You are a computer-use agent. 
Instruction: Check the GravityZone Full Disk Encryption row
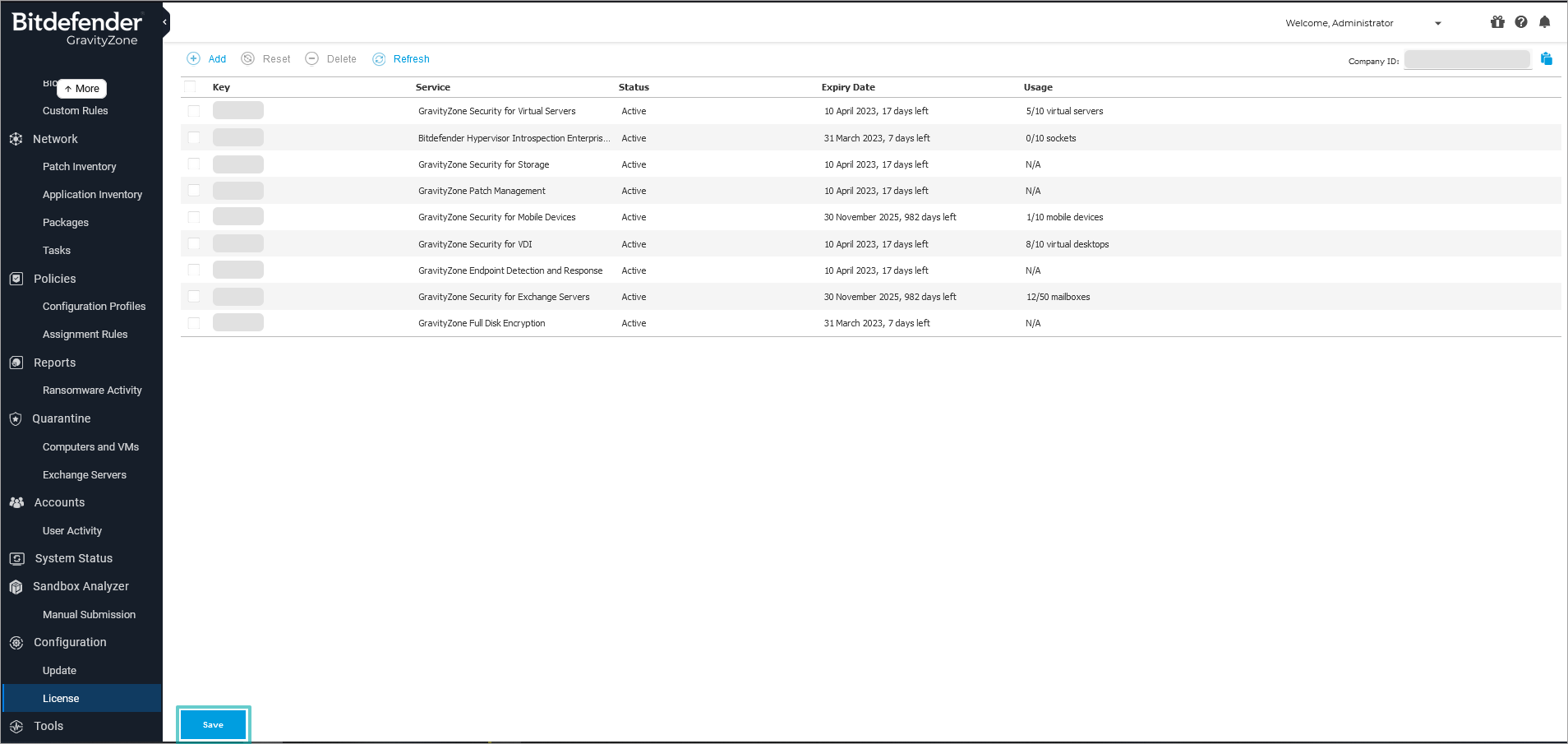point(194,322)
